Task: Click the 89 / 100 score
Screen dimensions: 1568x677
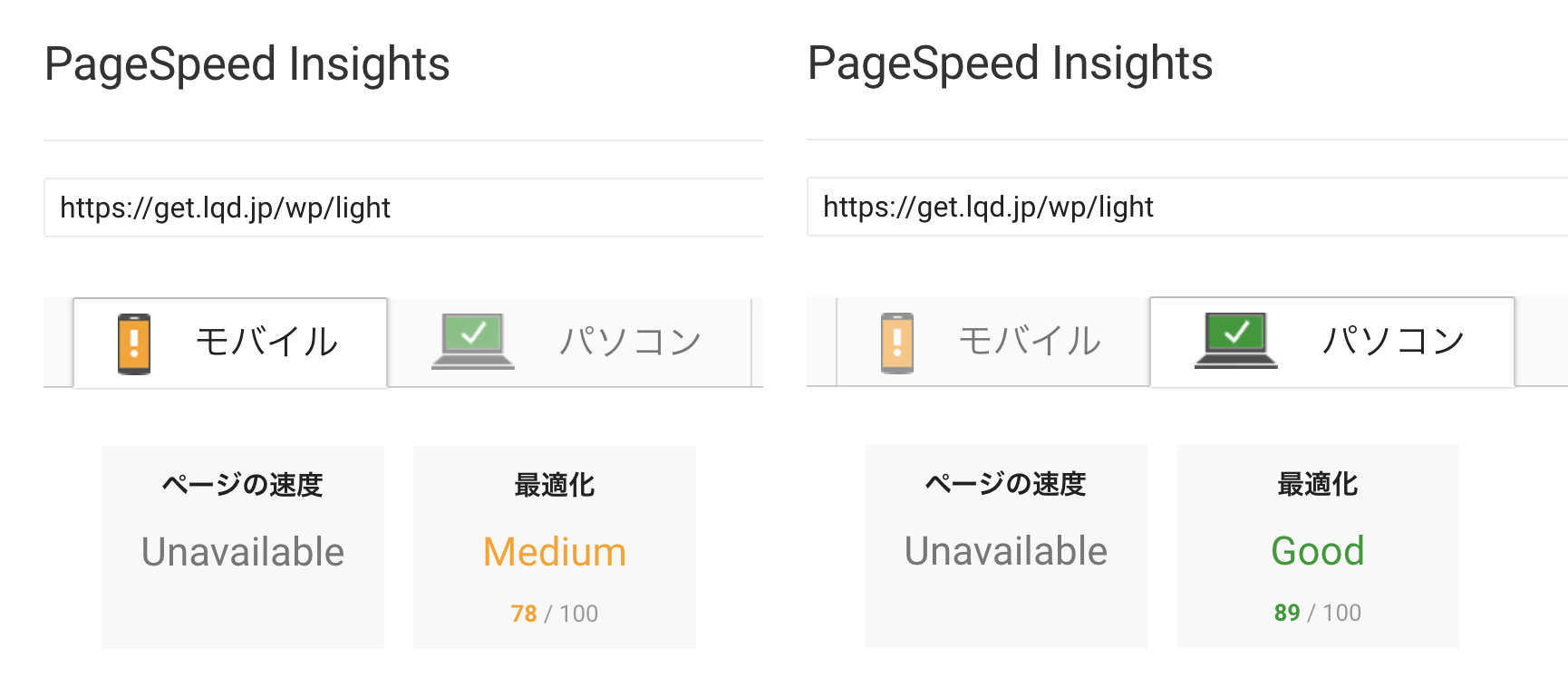Action: click(x=1318, y=613)
